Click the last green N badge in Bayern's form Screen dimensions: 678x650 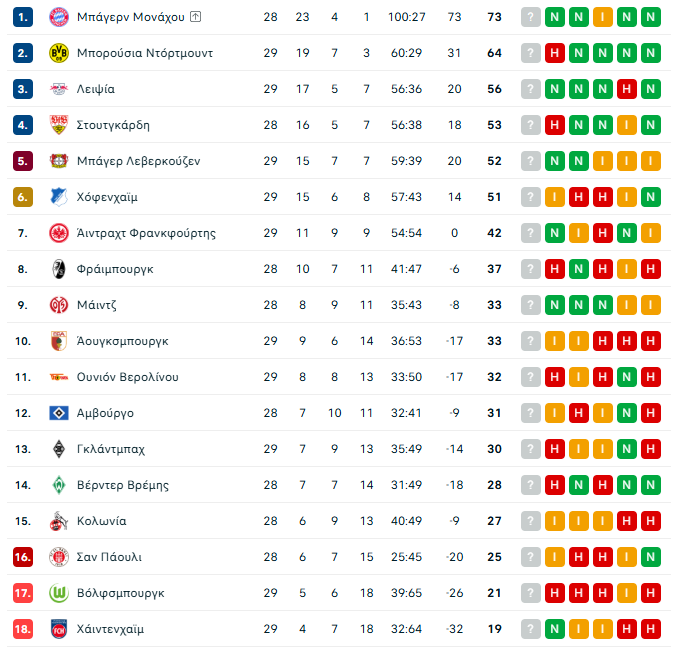650,17
